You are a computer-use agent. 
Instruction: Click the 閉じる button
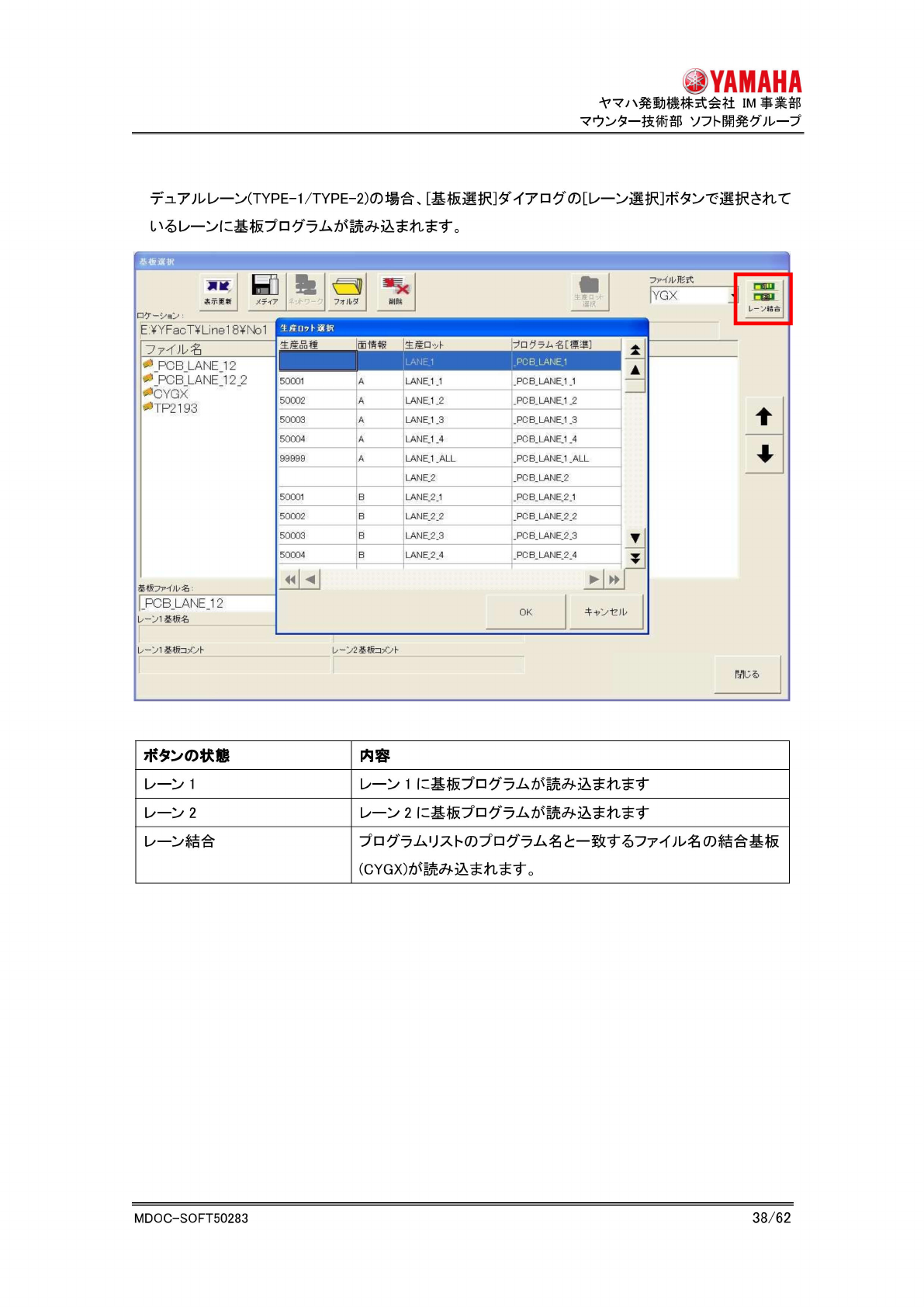[x=747, y=674]
